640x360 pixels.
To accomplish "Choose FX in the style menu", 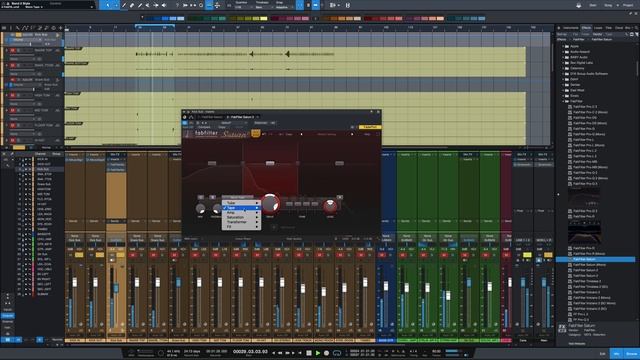I will click(x=241, y=227).
